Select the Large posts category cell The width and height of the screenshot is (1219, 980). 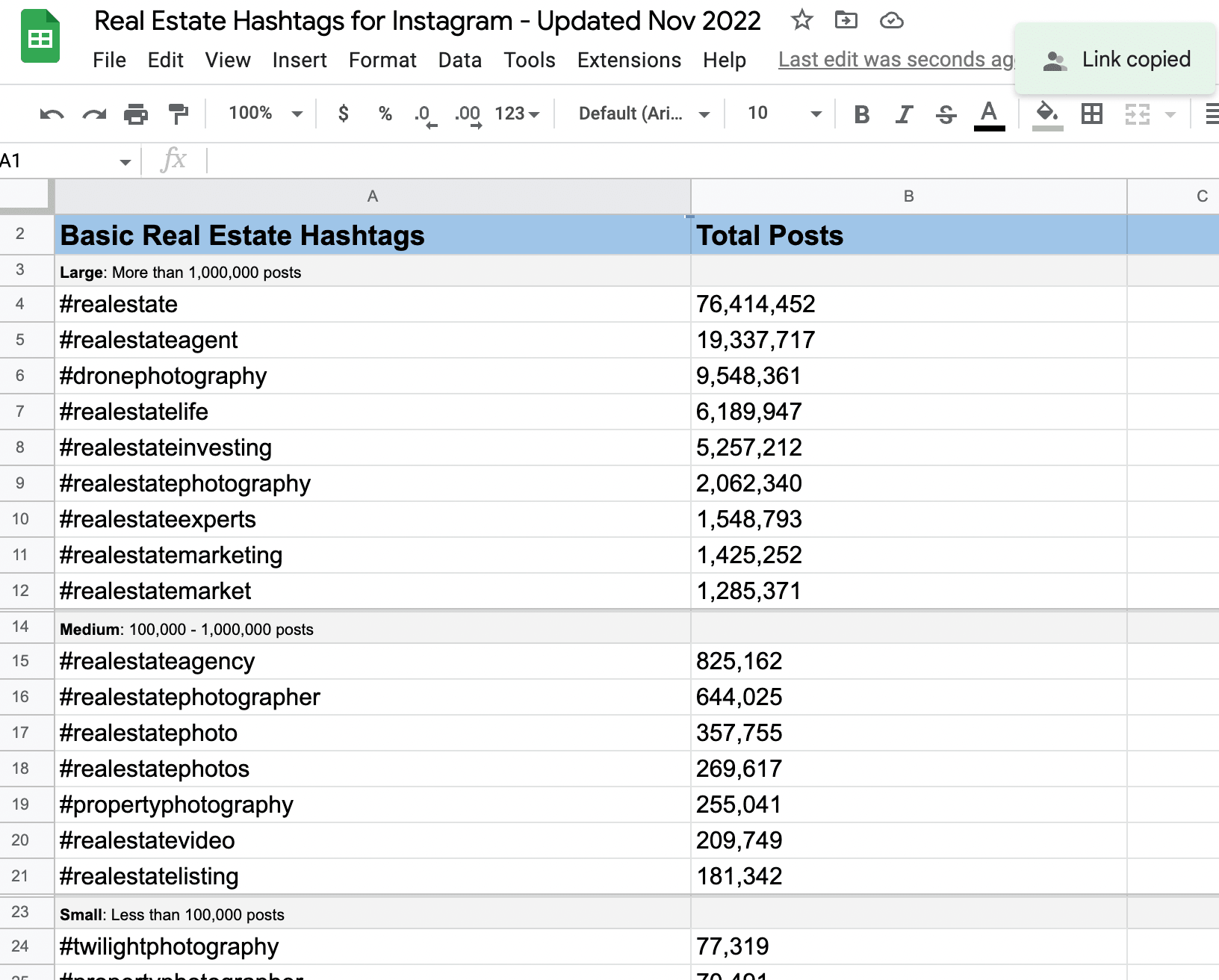coord(373,271)
